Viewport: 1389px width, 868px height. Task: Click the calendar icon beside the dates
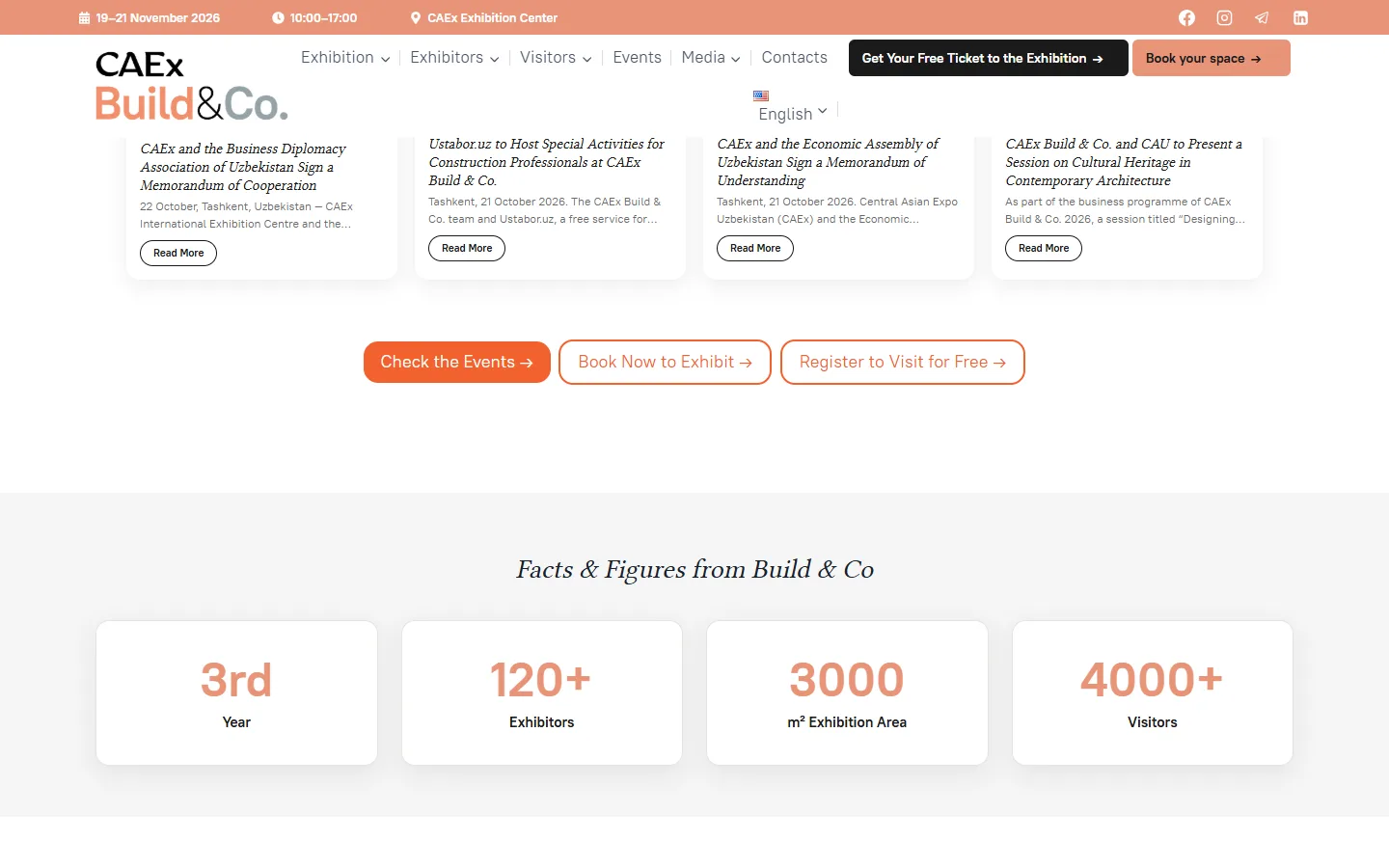84,17
